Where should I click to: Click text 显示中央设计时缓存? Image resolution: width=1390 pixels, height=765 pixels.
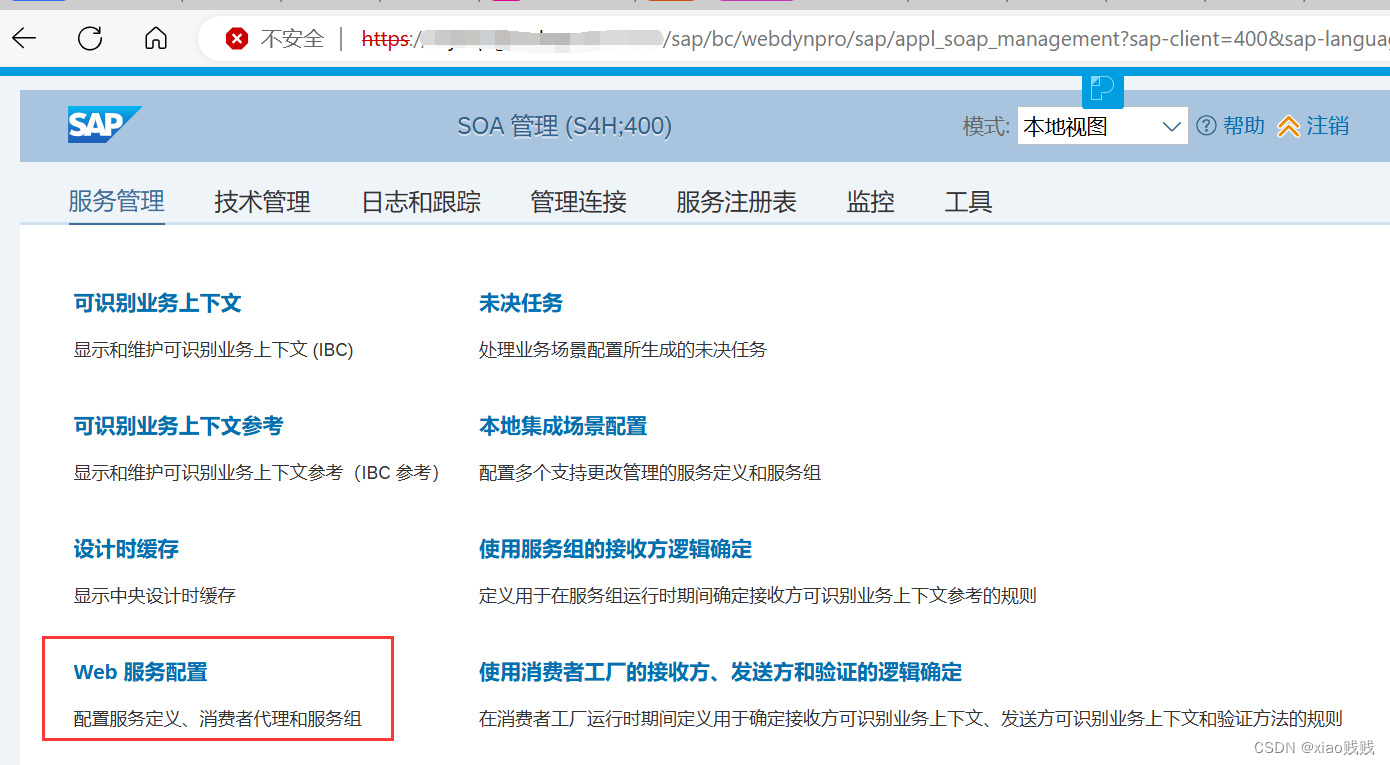154,596
